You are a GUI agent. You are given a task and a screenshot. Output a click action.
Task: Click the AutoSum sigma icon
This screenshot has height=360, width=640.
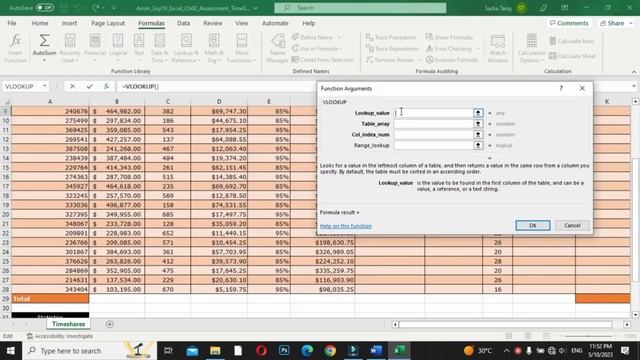pos(44,40)
